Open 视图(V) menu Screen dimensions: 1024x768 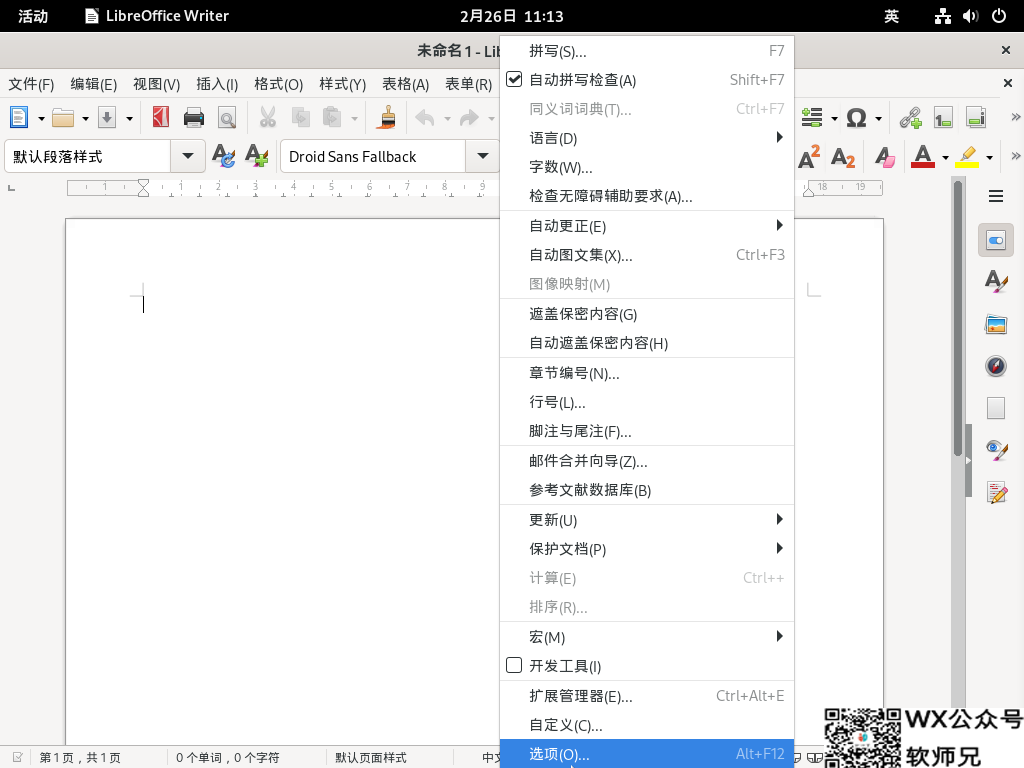(x=157, y=84)
